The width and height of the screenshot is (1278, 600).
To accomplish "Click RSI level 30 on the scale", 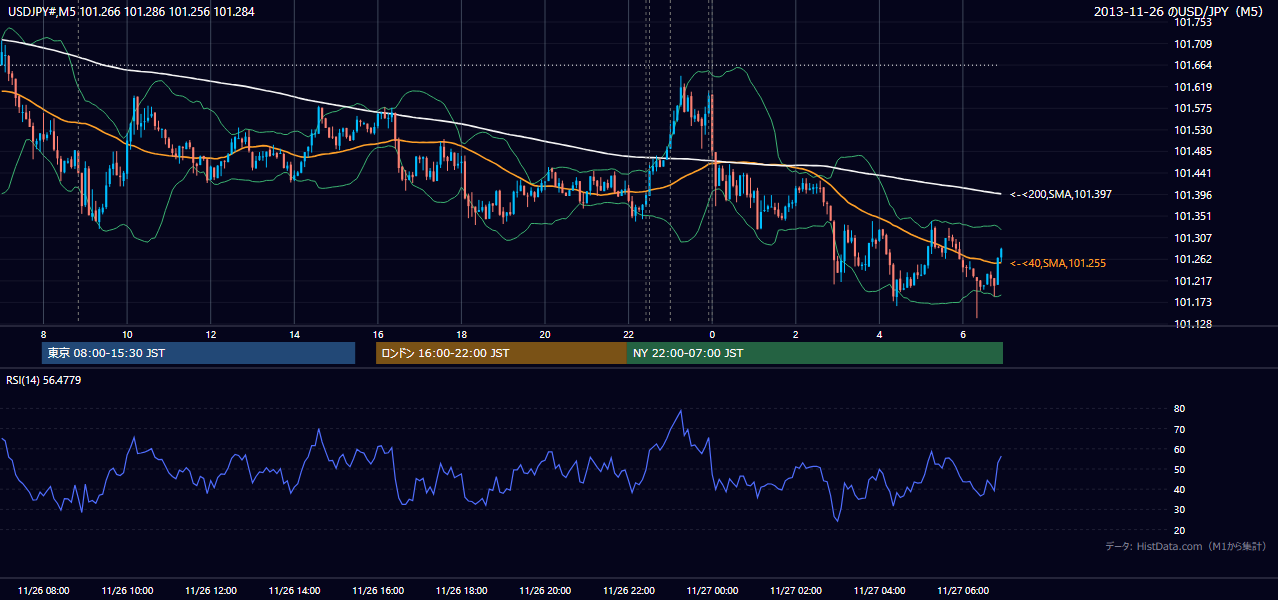I will pos(1179,510).
